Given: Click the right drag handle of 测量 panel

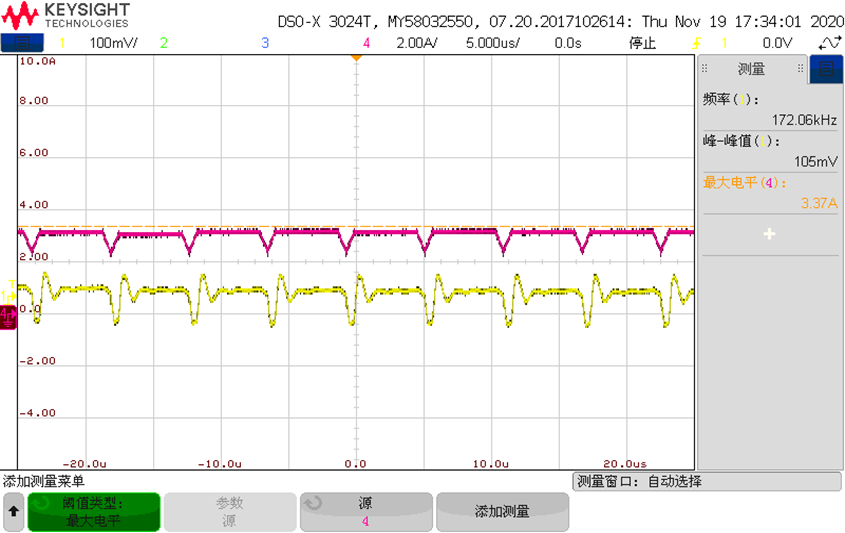Looking at the screenshot, I should [800, 68].
